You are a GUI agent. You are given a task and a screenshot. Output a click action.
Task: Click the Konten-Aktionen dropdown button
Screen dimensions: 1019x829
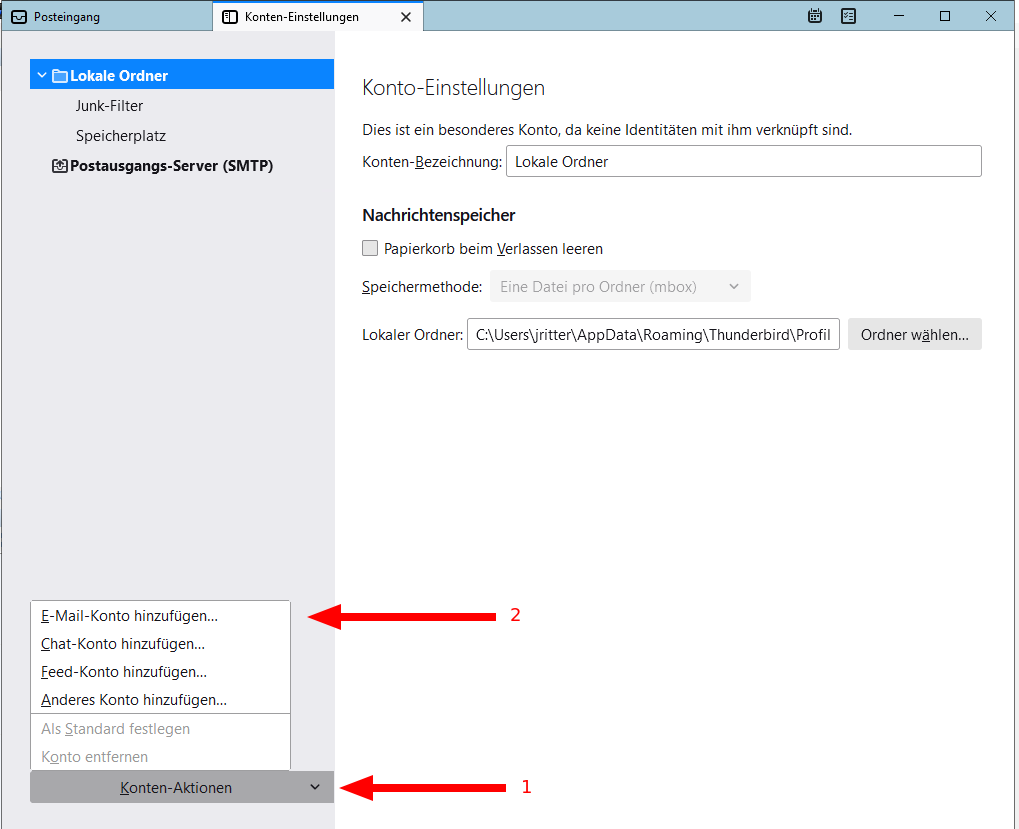[x=181, y=788]
